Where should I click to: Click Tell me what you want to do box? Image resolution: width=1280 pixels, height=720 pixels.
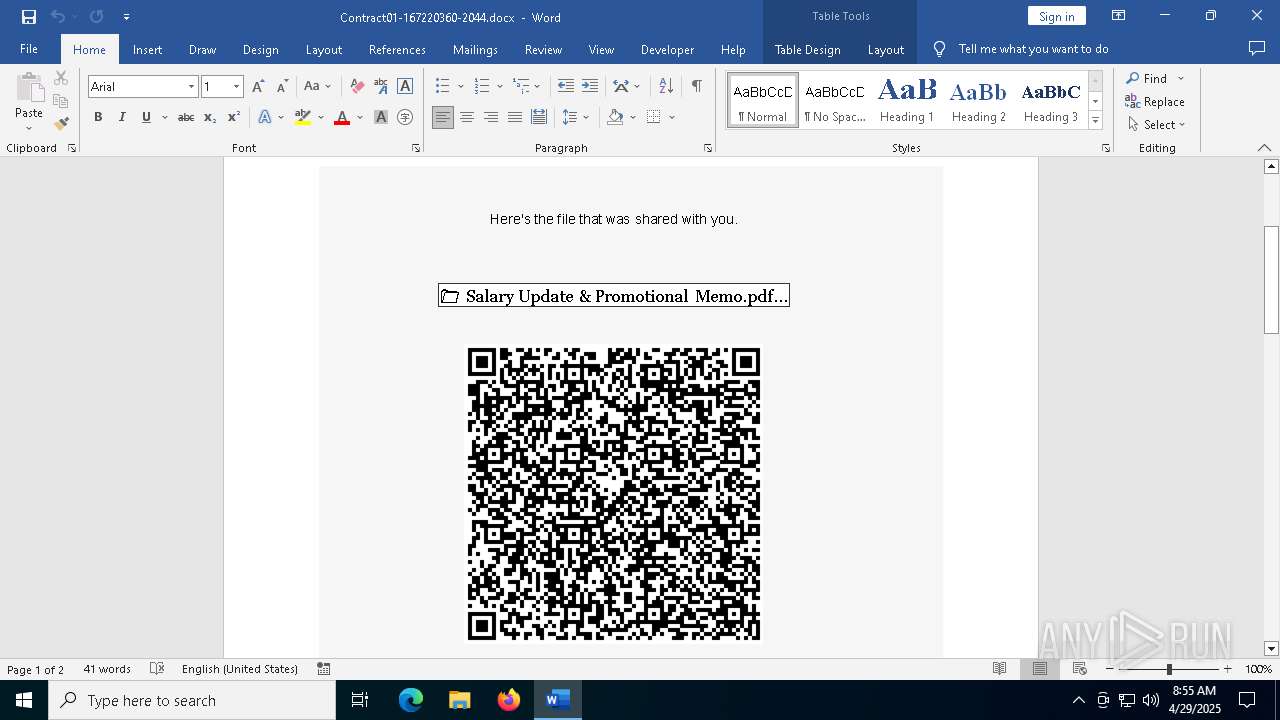pos(1033,49)
